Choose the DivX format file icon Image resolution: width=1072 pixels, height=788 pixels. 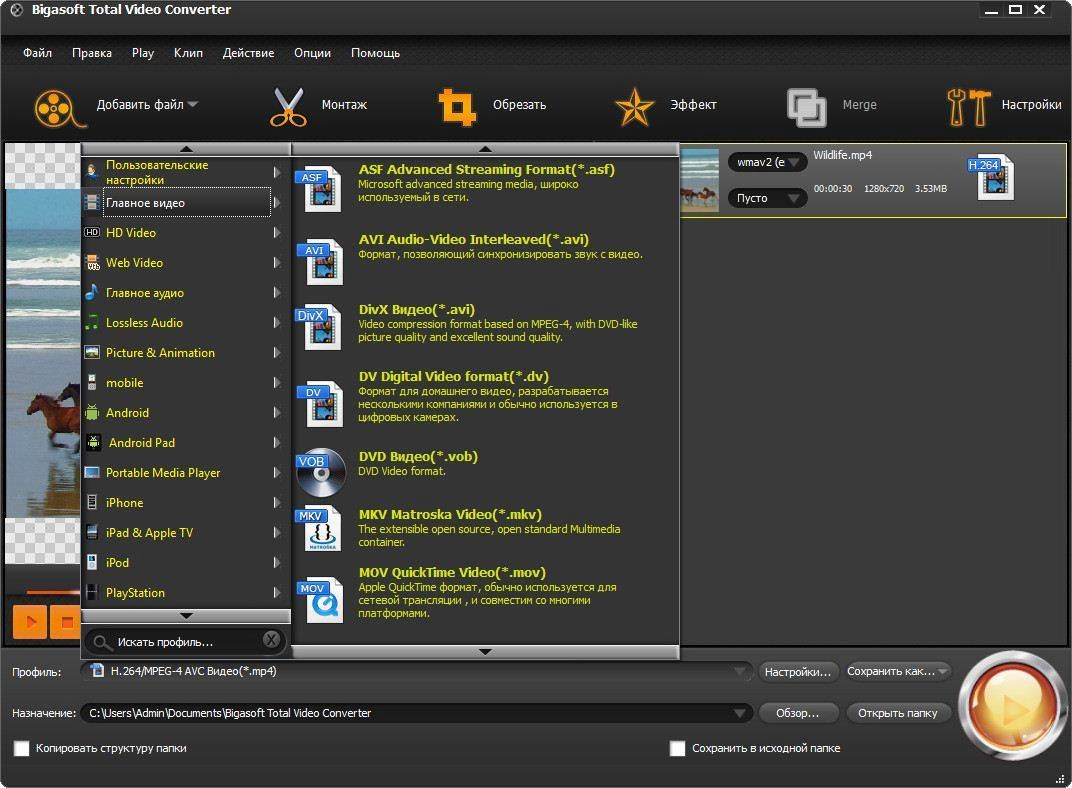[x=319, y=327]
